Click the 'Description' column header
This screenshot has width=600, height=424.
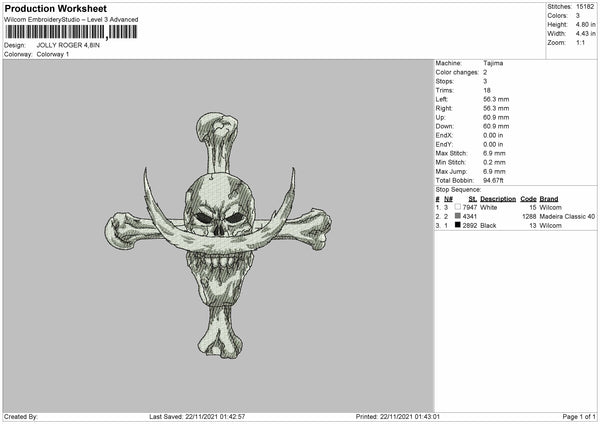498,199
